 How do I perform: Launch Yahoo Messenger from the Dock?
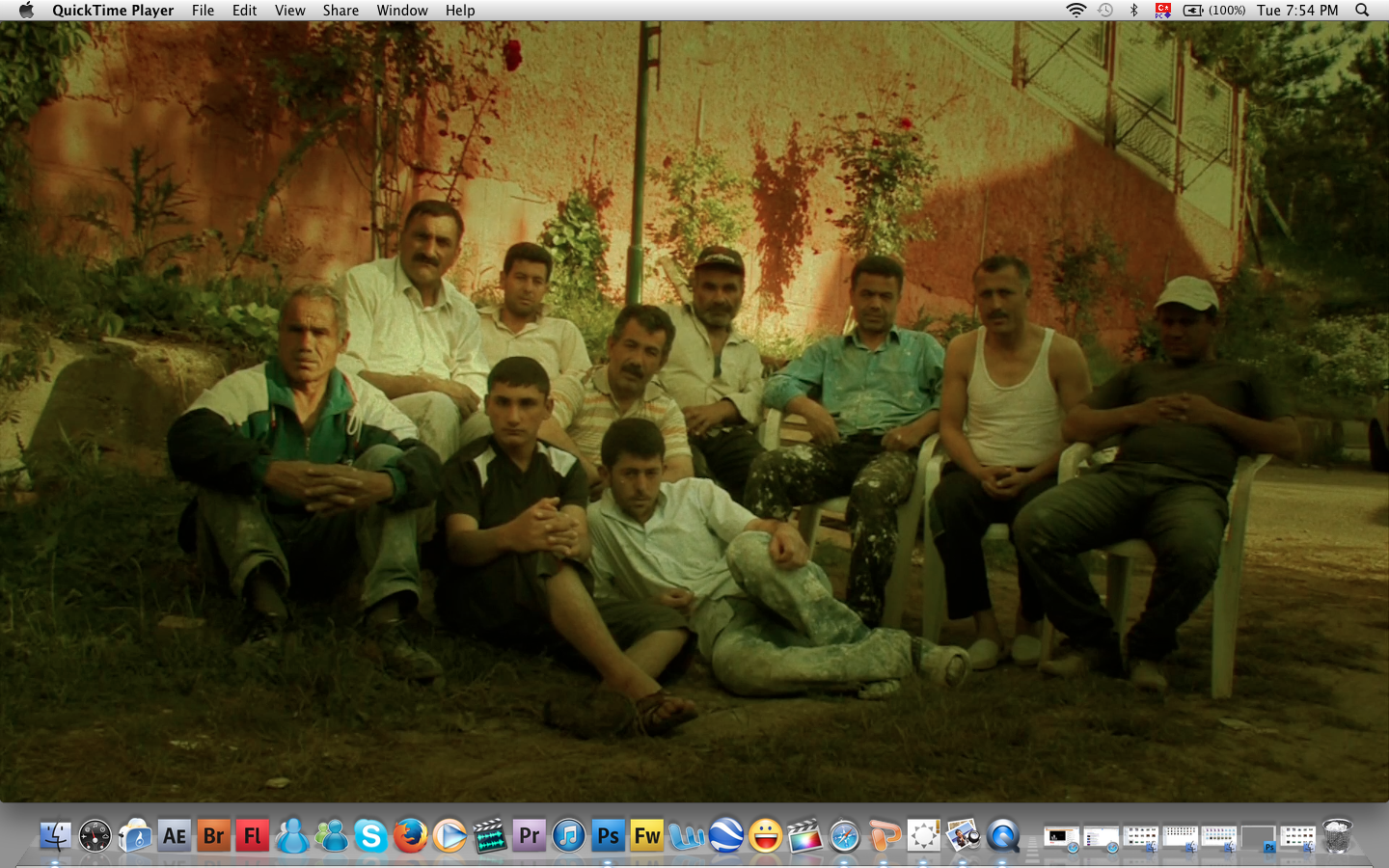coord(765,836)
